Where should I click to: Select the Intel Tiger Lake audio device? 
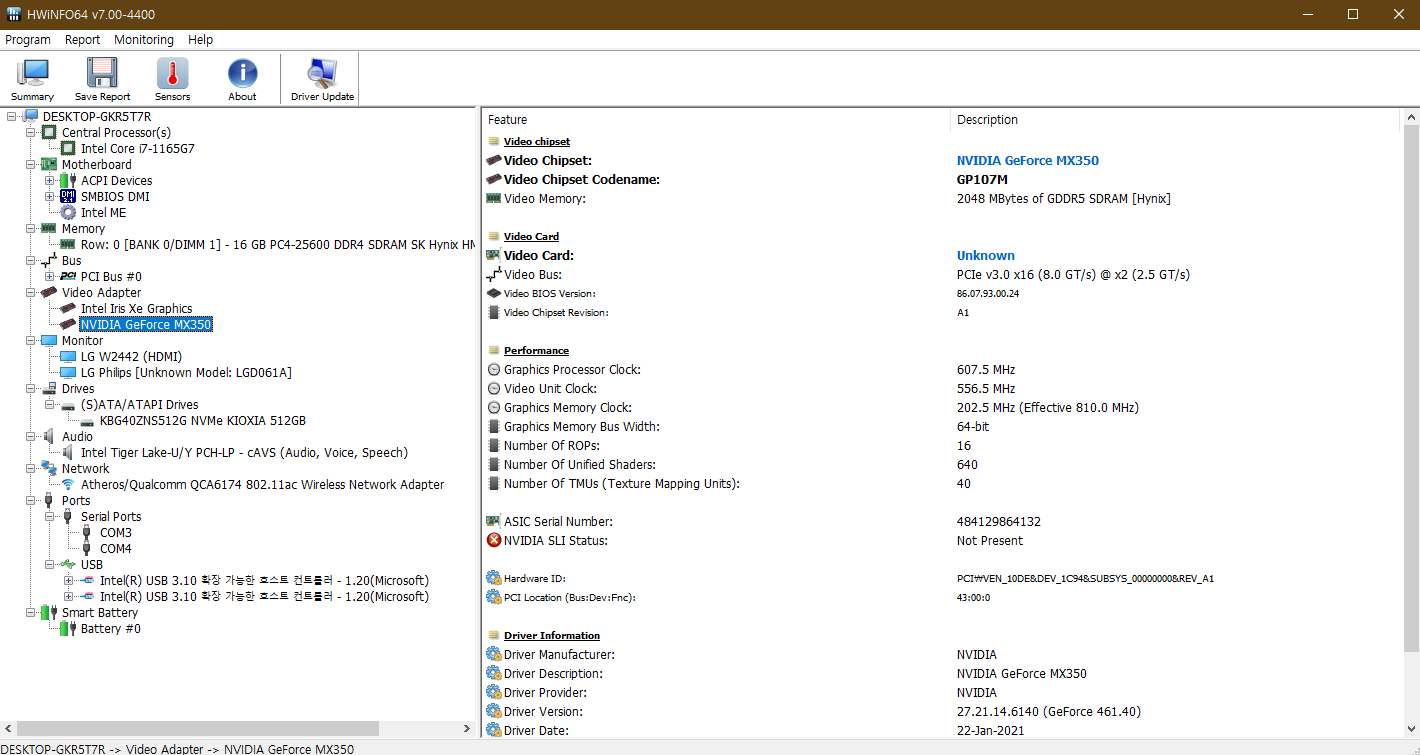point(245,452)
